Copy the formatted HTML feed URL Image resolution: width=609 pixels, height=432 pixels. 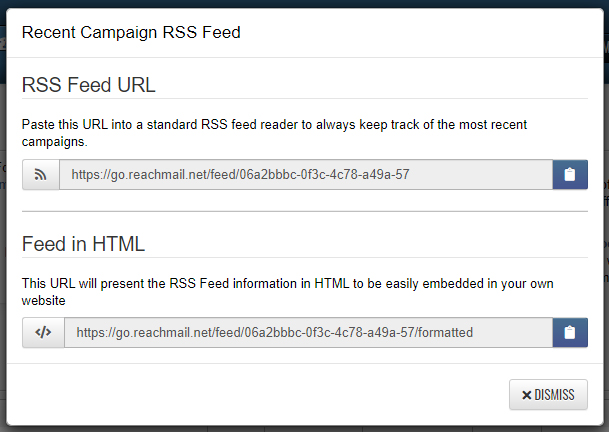coord(570,333)
